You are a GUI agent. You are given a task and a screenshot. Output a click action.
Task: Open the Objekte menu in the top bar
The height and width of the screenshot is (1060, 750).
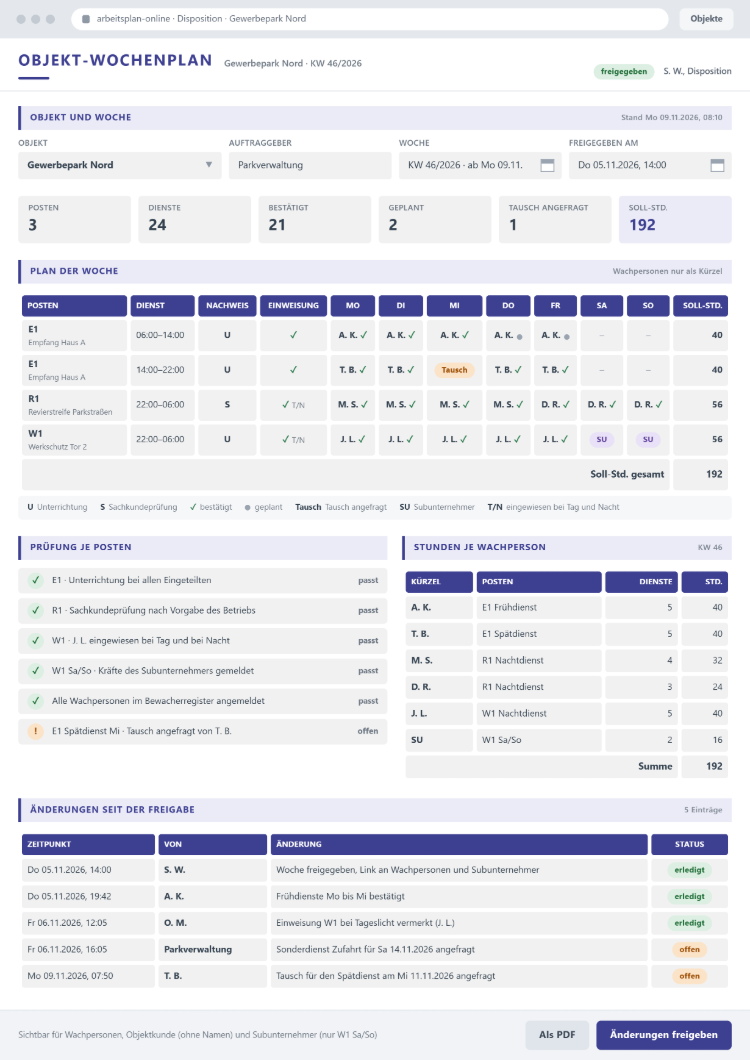click(706, 19)
